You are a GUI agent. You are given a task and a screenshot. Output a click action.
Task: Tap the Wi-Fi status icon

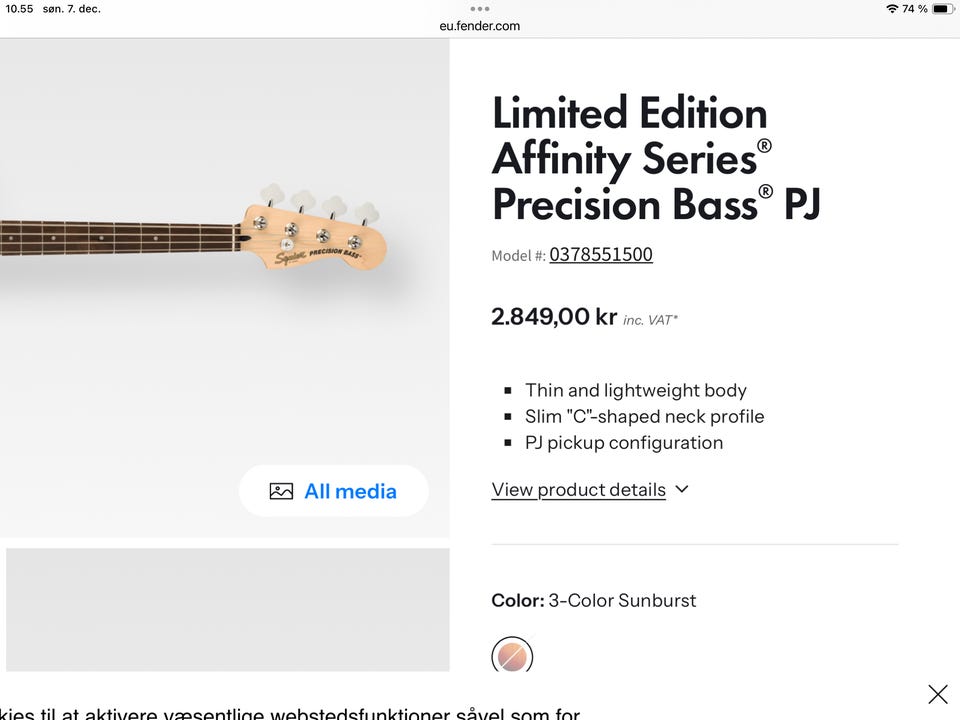pos(892,9)
